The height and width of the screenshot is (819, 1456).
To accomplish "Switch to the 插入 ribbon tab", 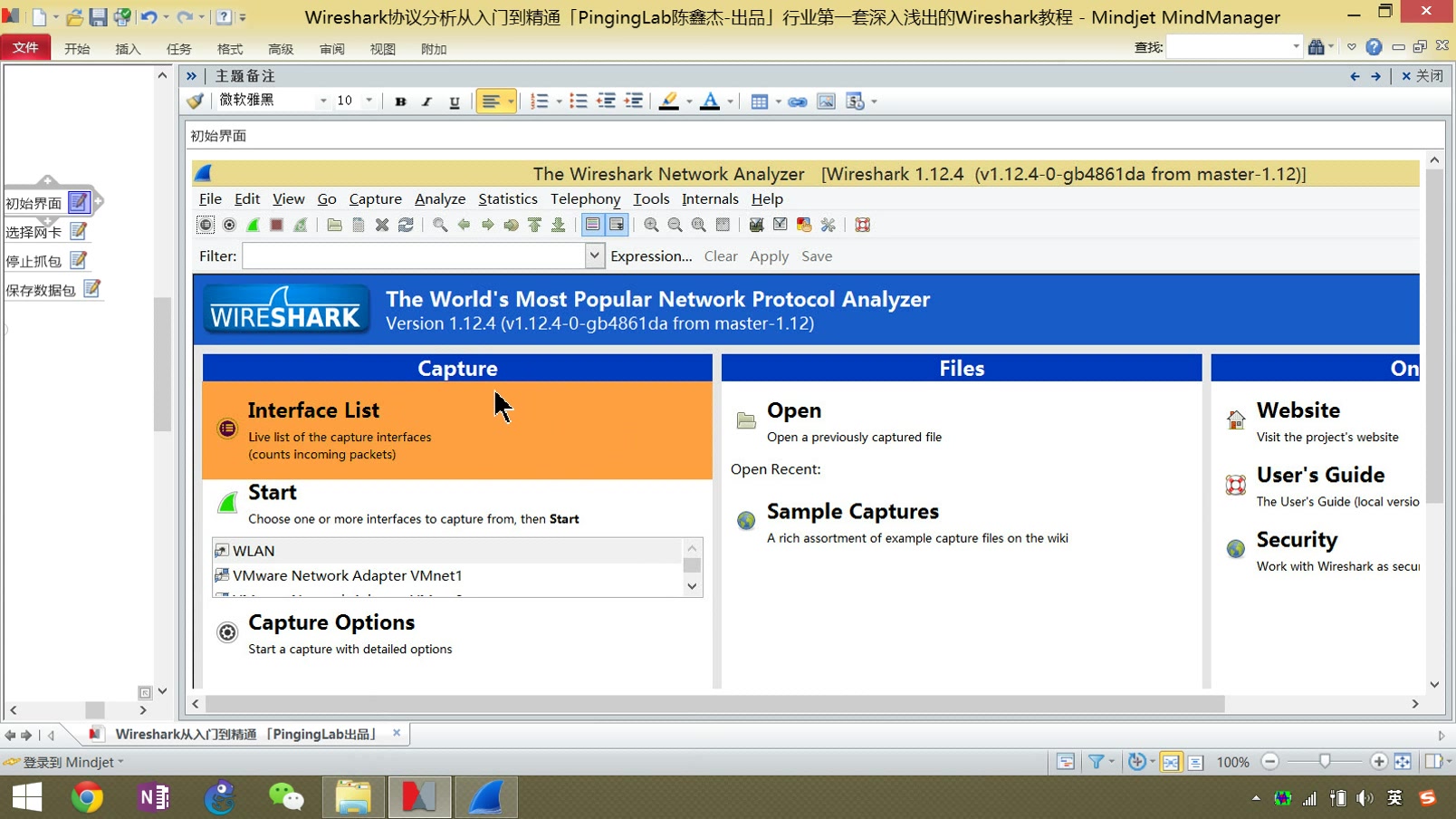I will click(x=128, y=49).
